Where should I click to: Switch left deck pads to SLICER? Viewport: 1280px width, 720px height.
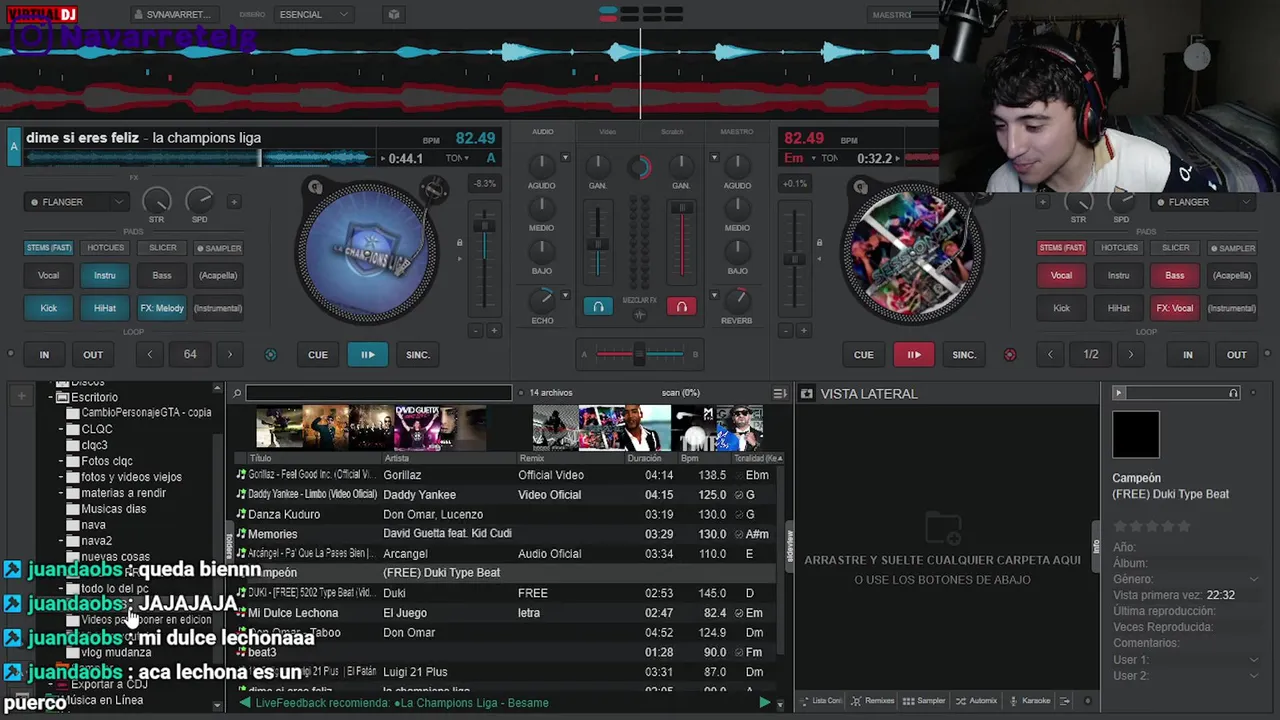(x=162, y=247)
